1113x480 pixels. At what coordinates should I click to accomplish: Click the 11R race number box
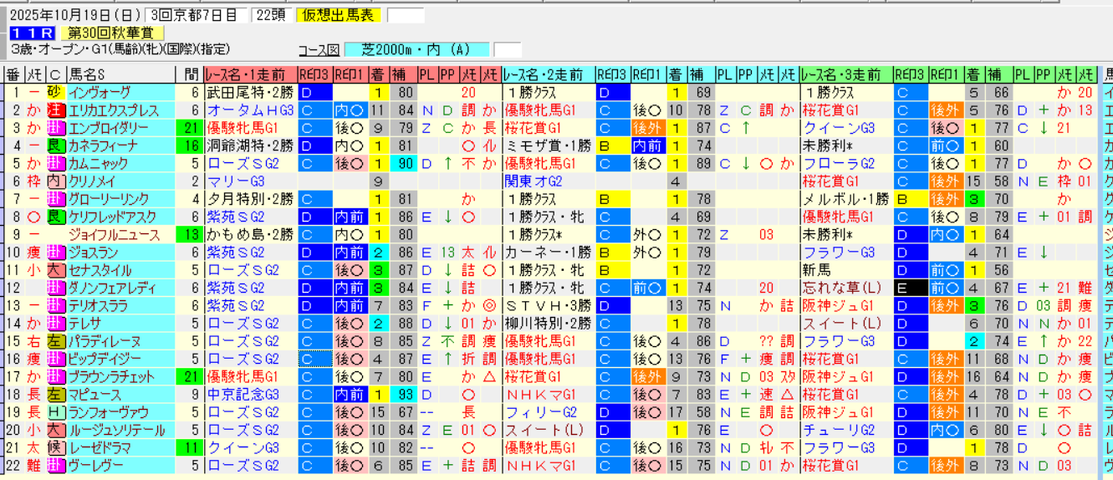[33, 33]
